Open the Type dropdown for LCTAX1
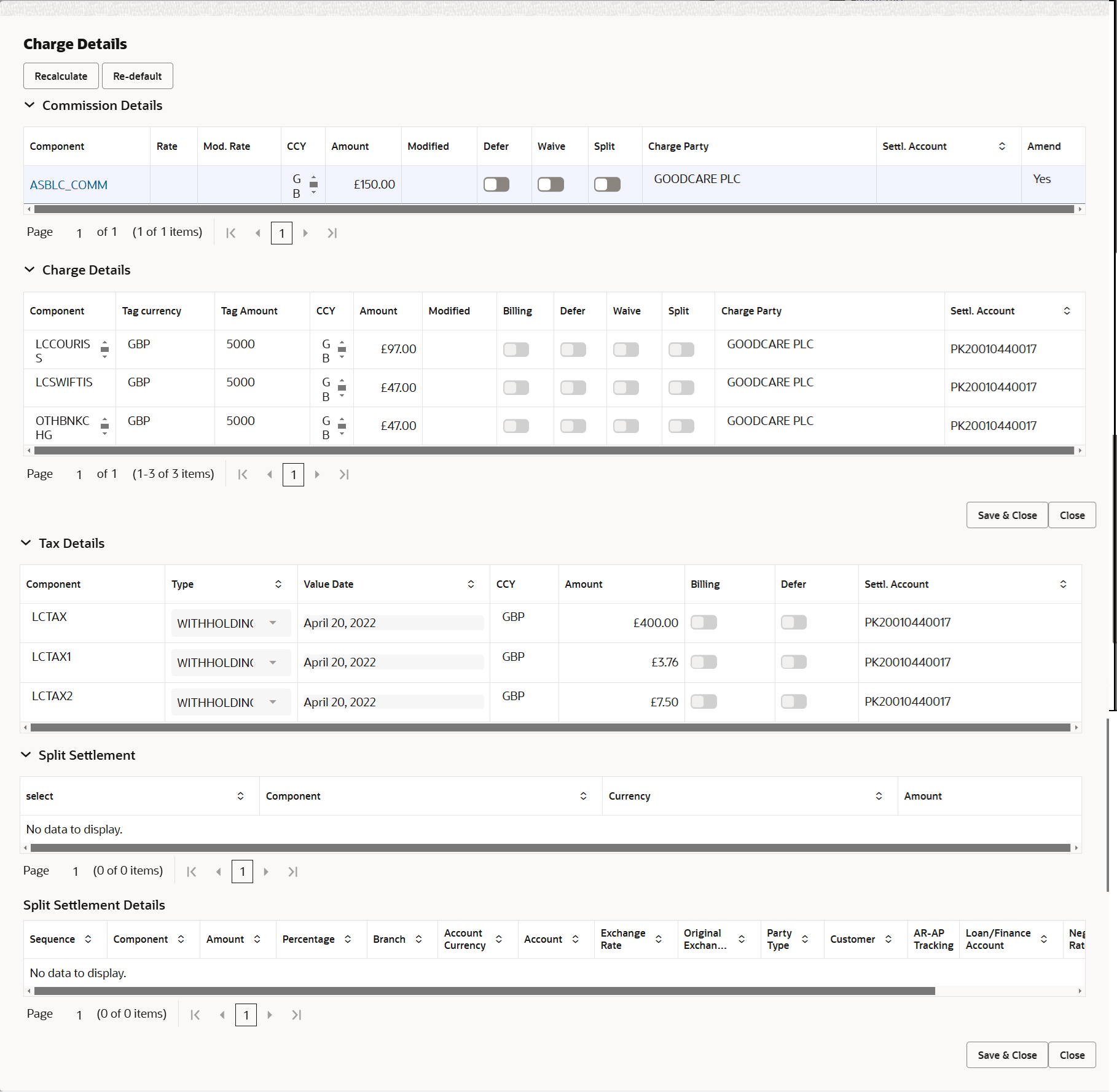 272,662
